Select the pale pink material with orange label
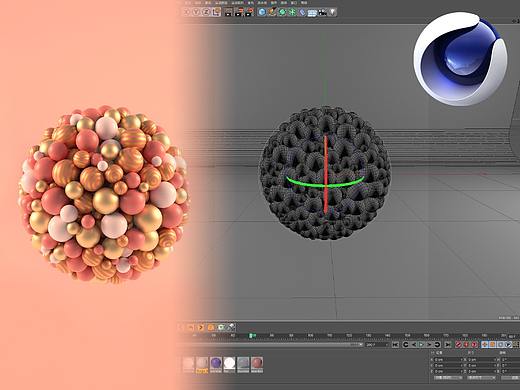520x390 pixels. point(202,365)
